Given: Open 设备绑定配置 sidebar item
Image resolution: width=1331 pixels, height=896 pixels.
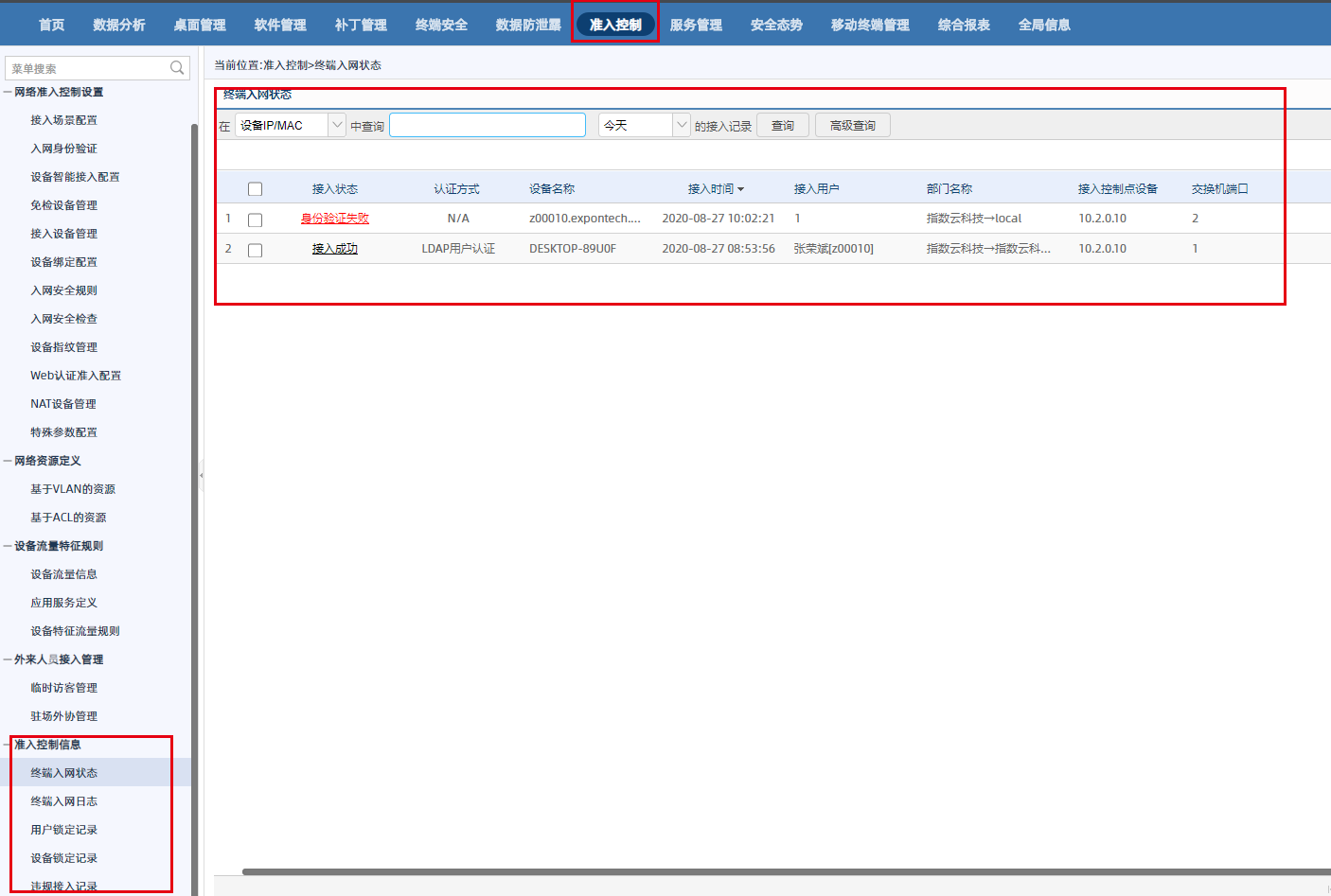Looking at the screenshot, I should click(63, 262).
